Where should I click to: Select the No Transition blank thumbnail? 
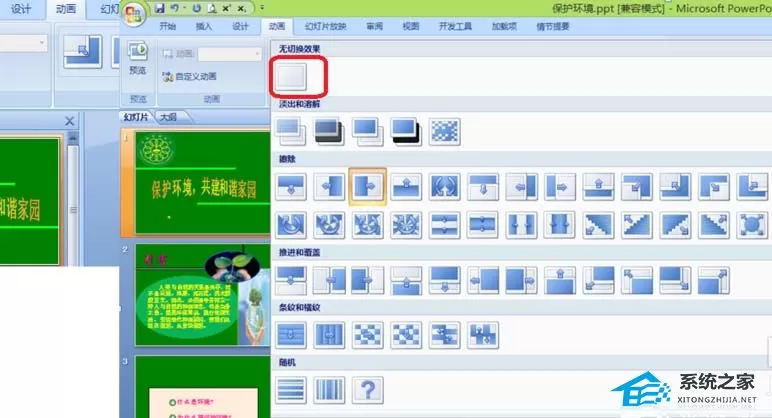291,76
